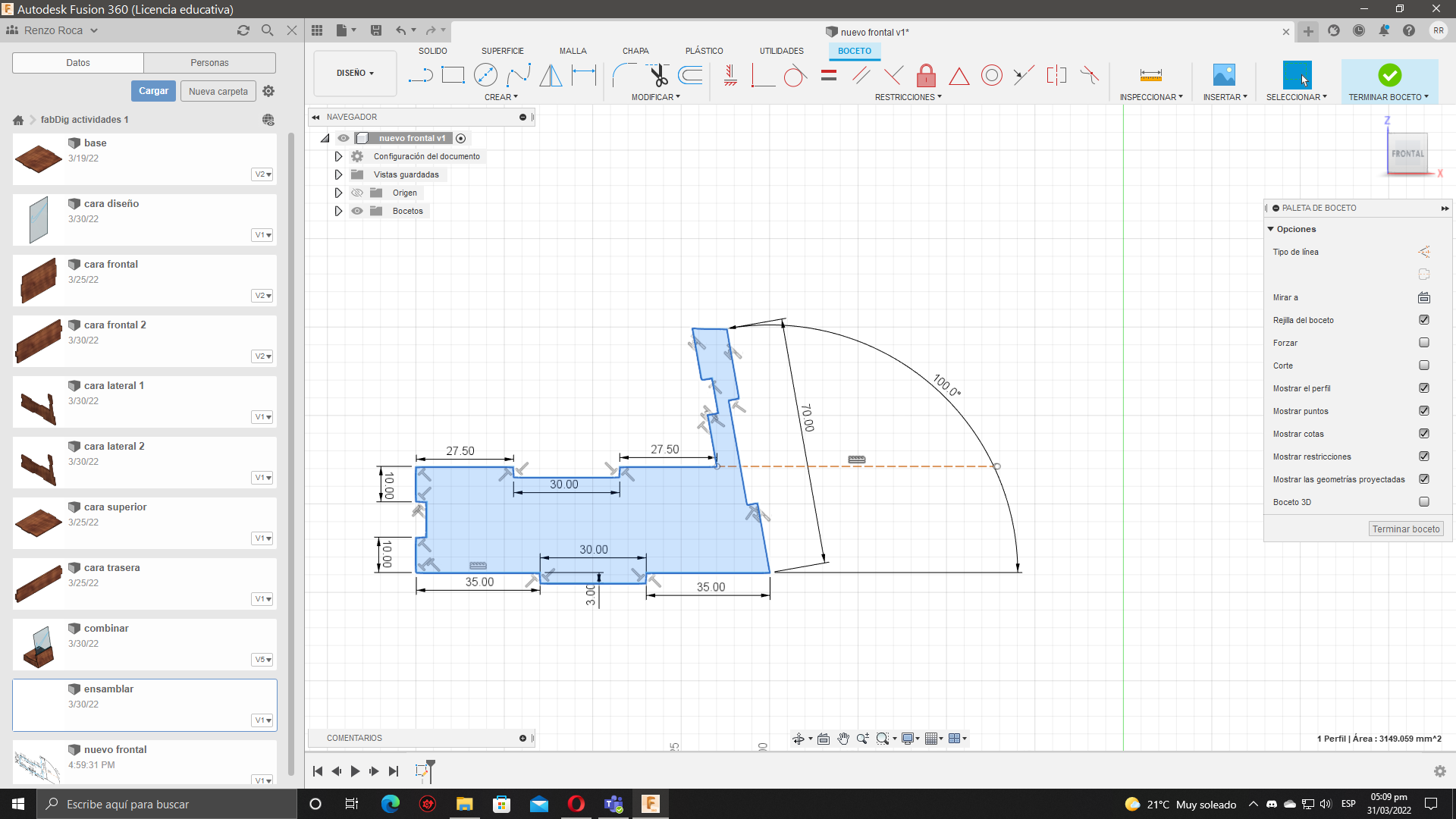Viewport: 1456px width, 819px height.
Task: Select the Concentric constraint icon
Action: tap(991, 75)
